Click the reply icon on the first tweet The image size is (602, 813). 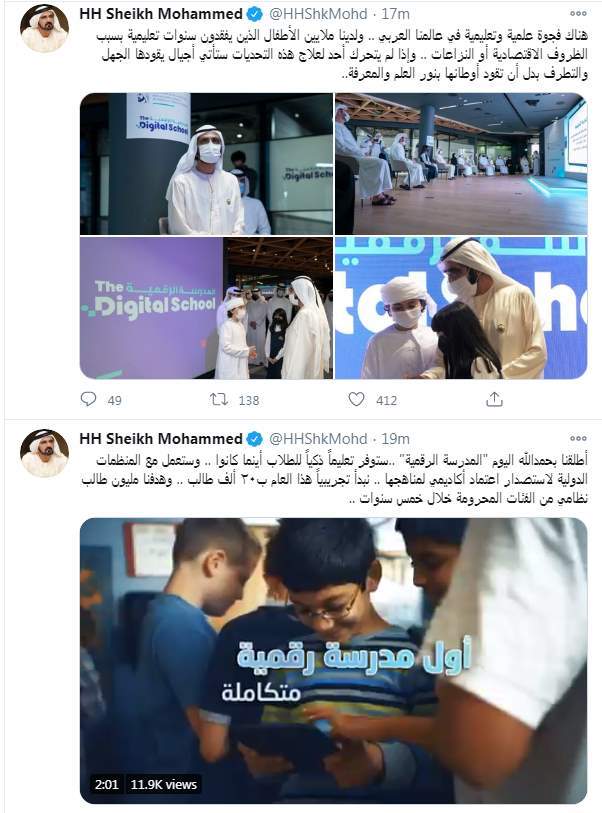(89, 399)
